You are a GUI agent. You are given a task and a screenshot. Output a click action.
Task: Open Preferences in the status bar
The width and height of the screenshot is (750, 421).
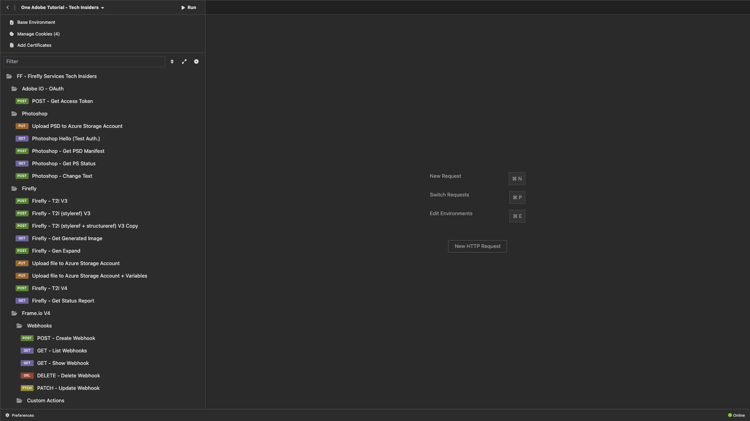tap(20, 415)
